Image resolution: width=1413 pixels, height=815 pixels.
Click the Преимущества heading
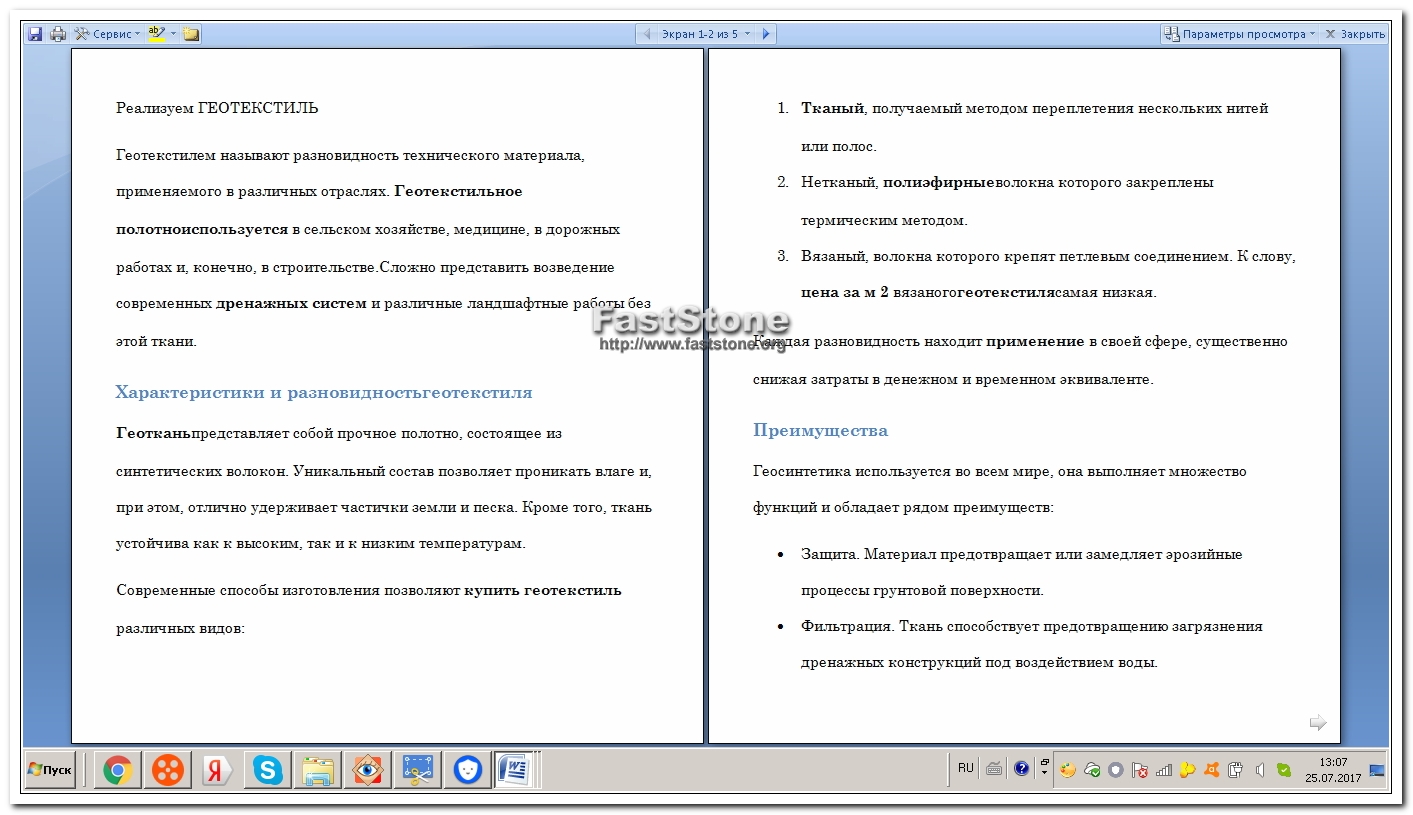[x=820, y=431]
